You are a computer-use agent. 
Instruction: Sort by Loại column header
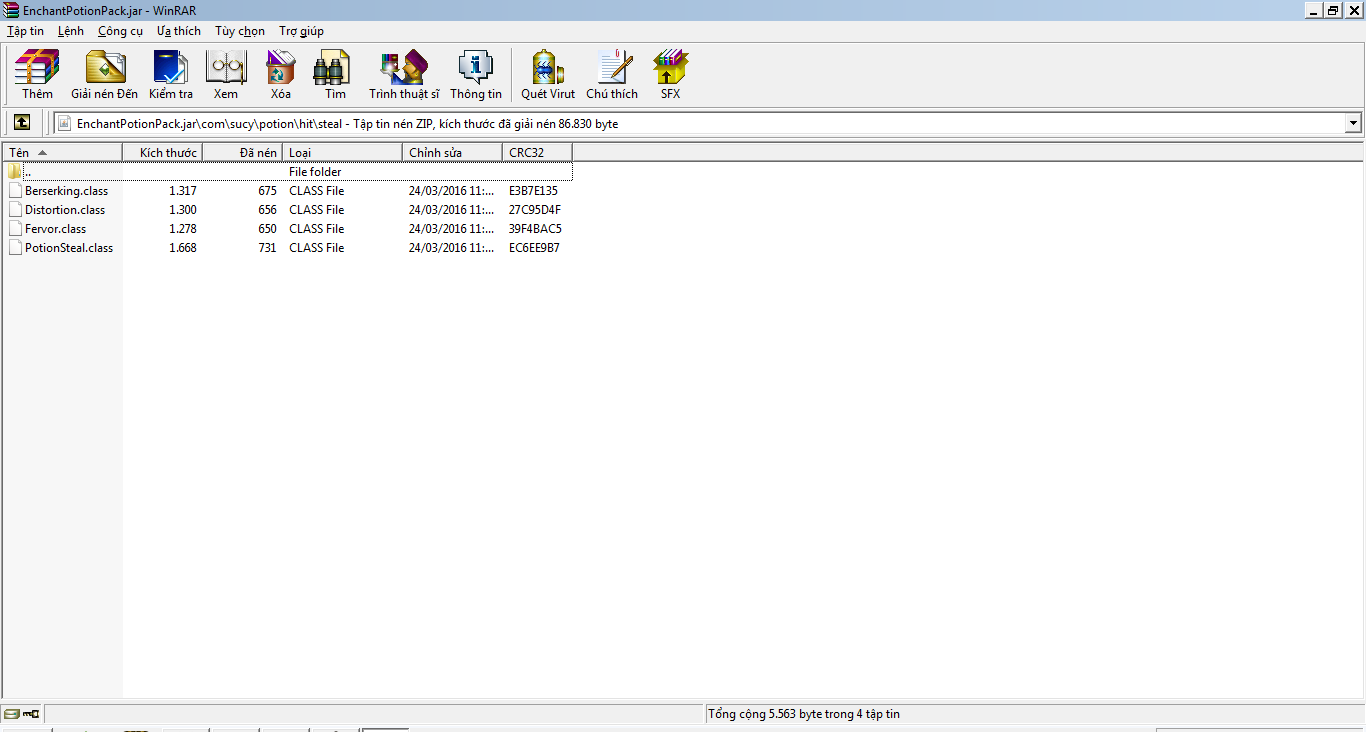click(x=343, y=152)
